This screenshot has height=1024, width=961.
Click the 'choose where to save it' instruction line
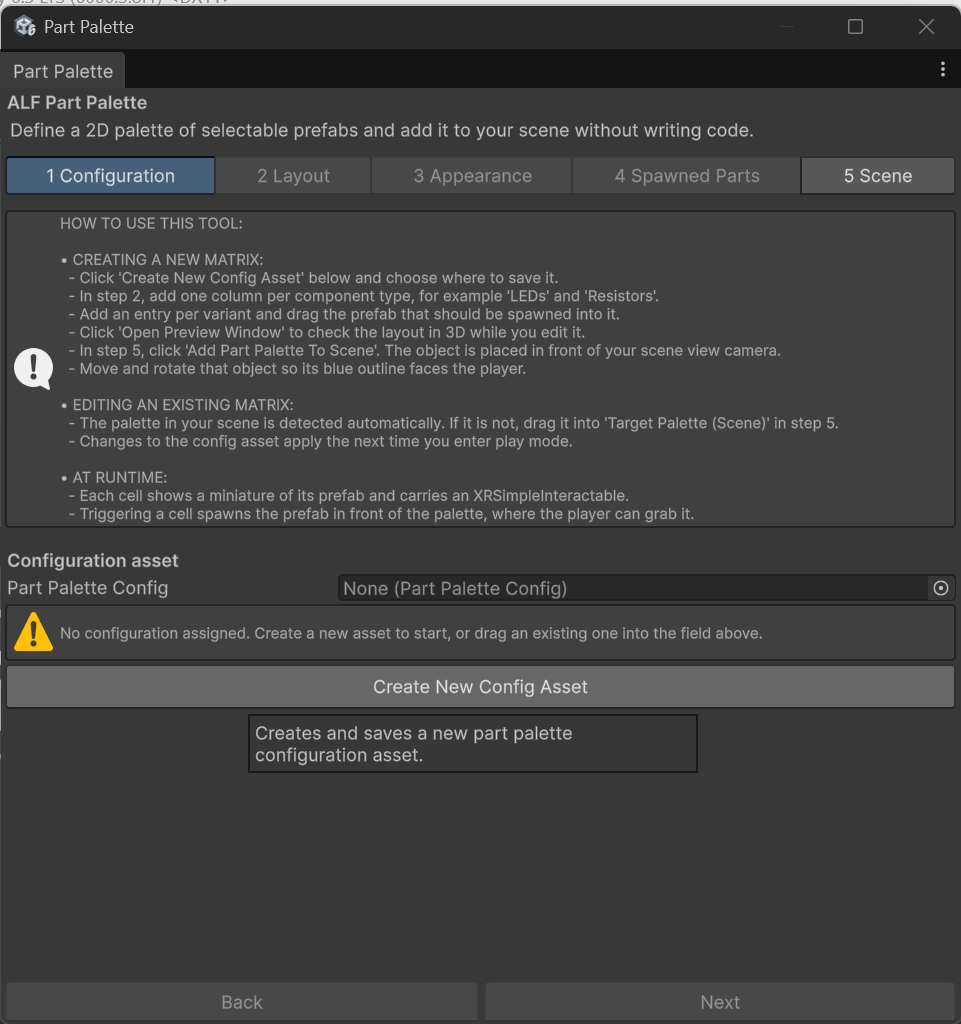coord(313,278)
